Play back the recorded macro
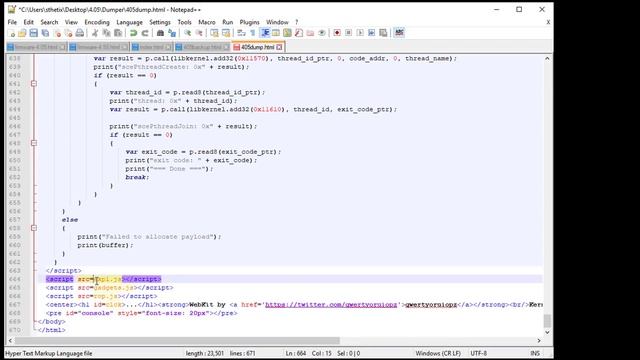 (360, 33)
